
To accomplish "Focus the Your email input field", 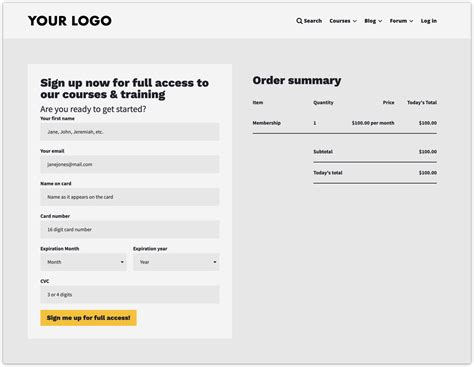I will (x=130, y=164).
